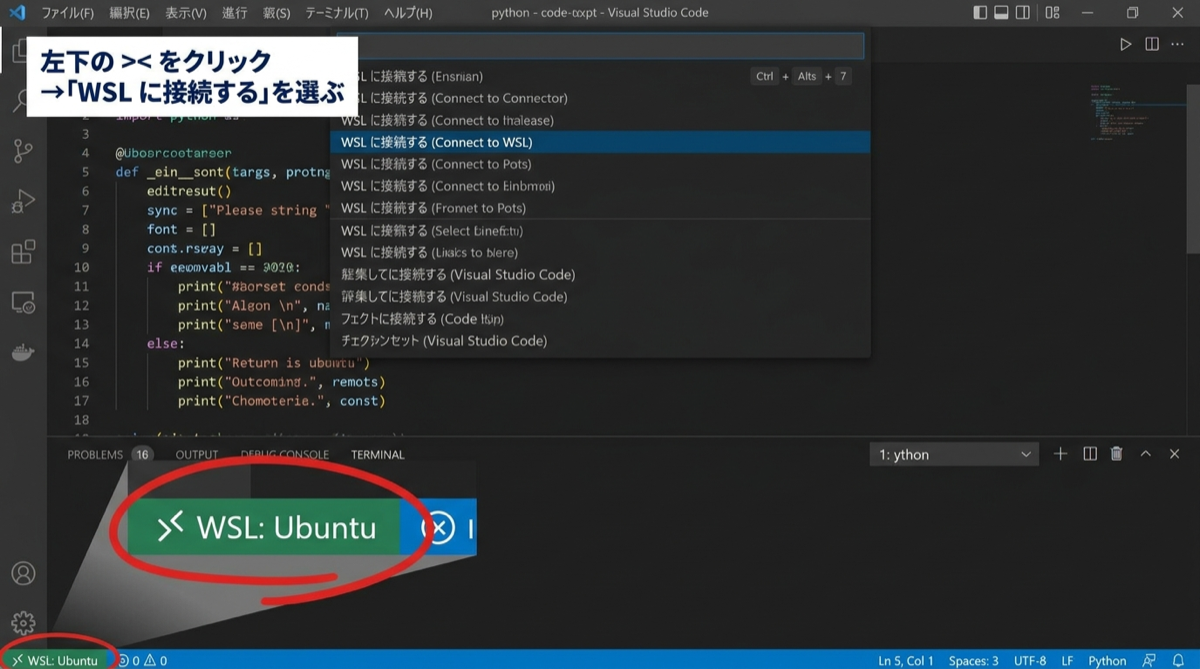Switch to the TERMINAL tab
This screenshot has height=669, width=1200.
pyautogui.click(x=378, y=454)
